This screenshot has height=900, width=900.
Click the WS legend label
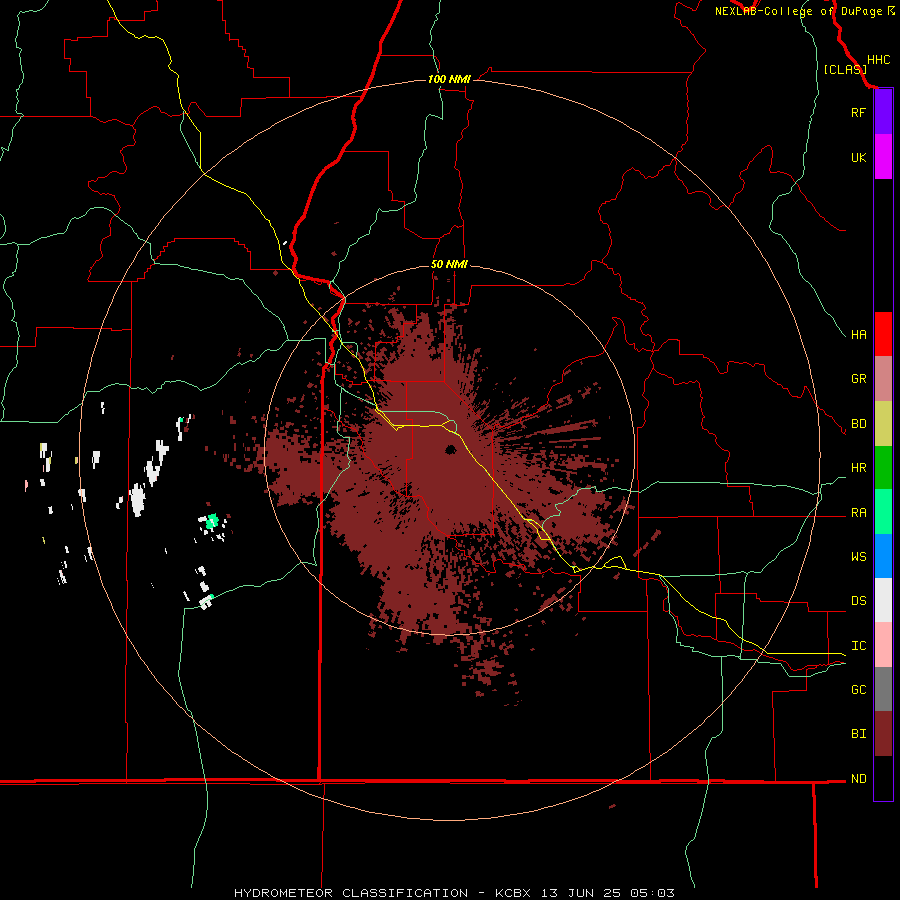pyautogui.click(x=858, y=557)
